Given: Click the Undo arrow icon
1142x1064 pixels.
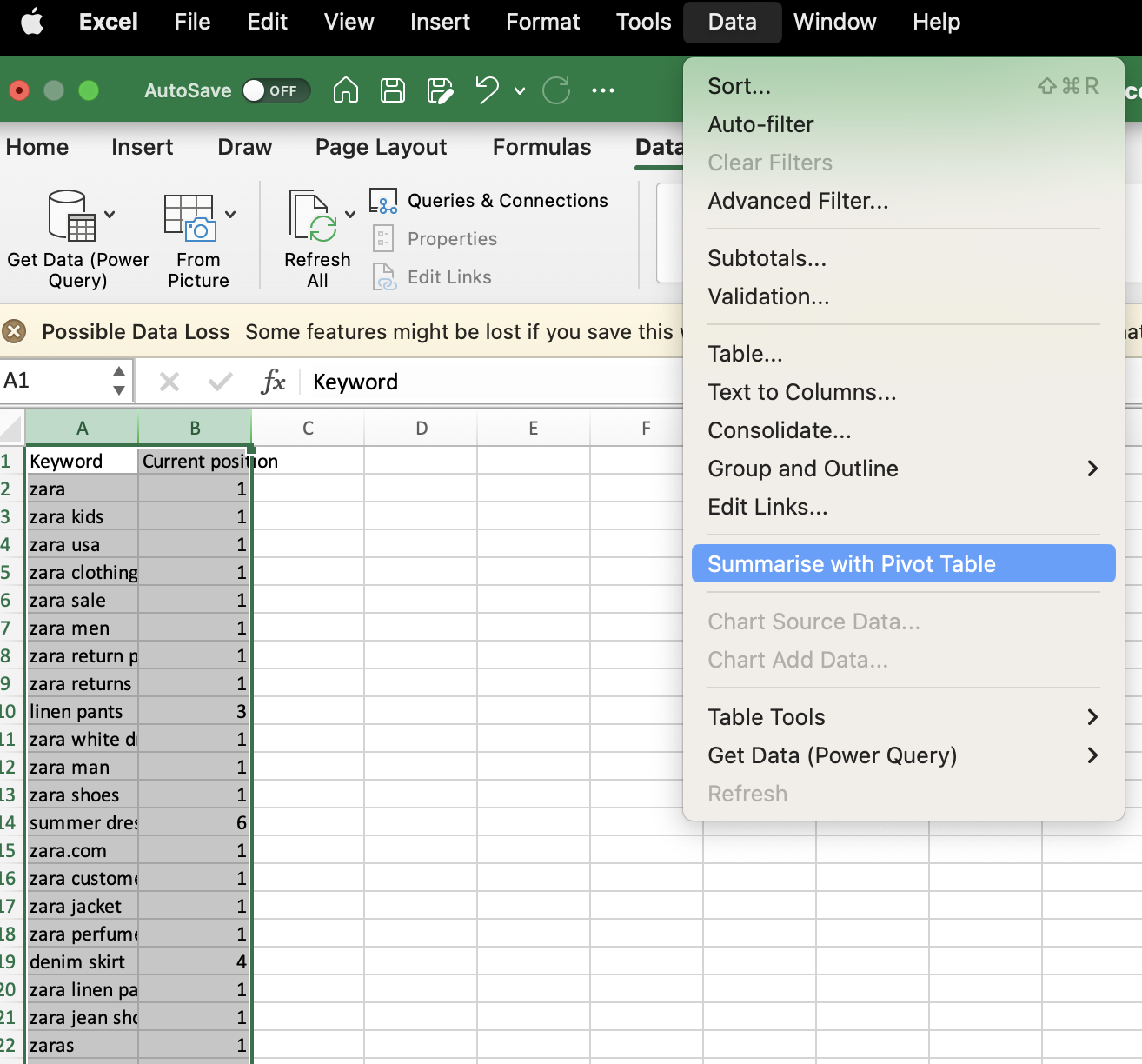Looking at the screenshot, I should (488, 90).
